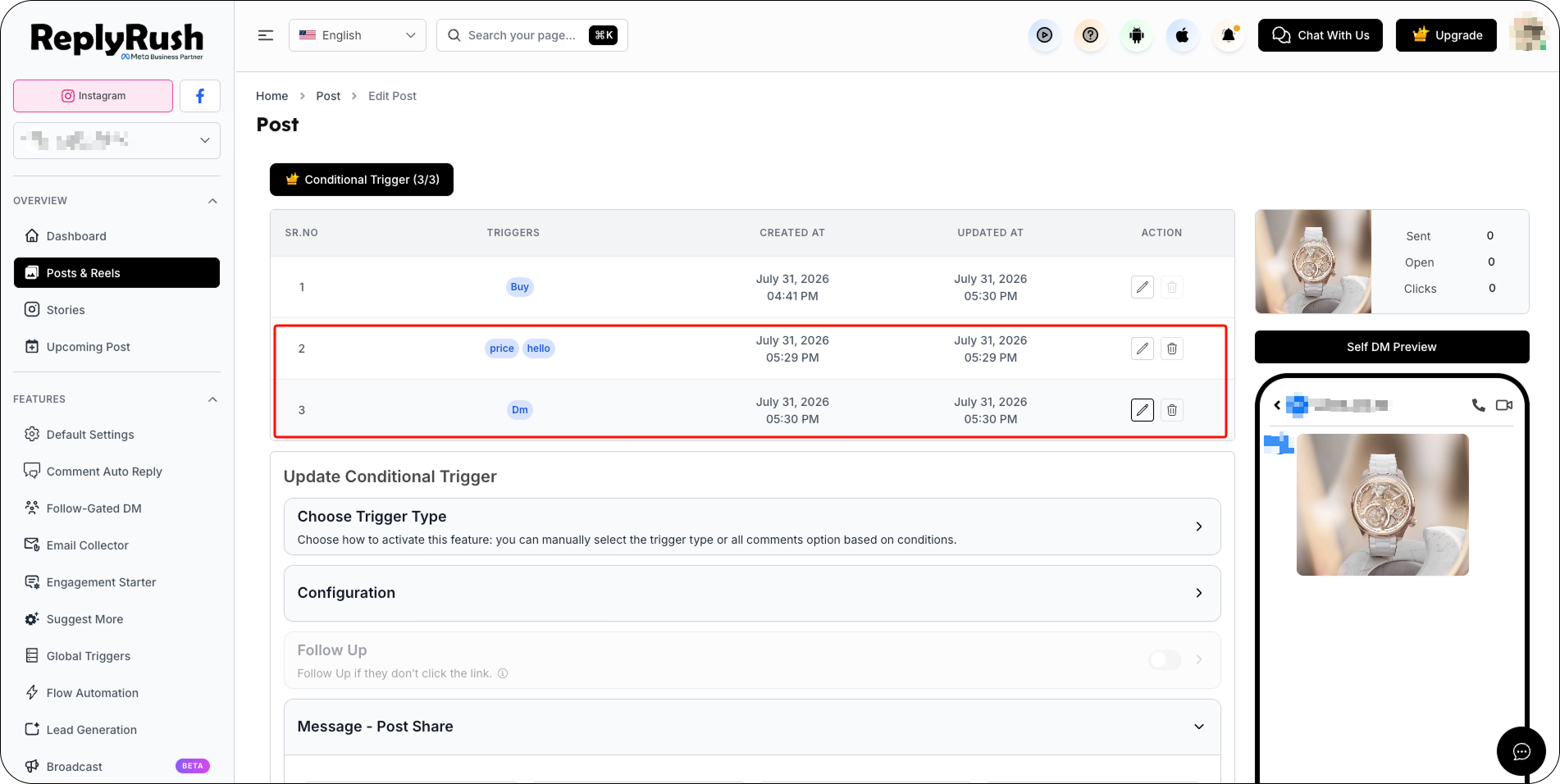Viewport: 1560px width, 784px height.
Task: Open the video tutorial play icon
Action: (x=1044, y=35)
